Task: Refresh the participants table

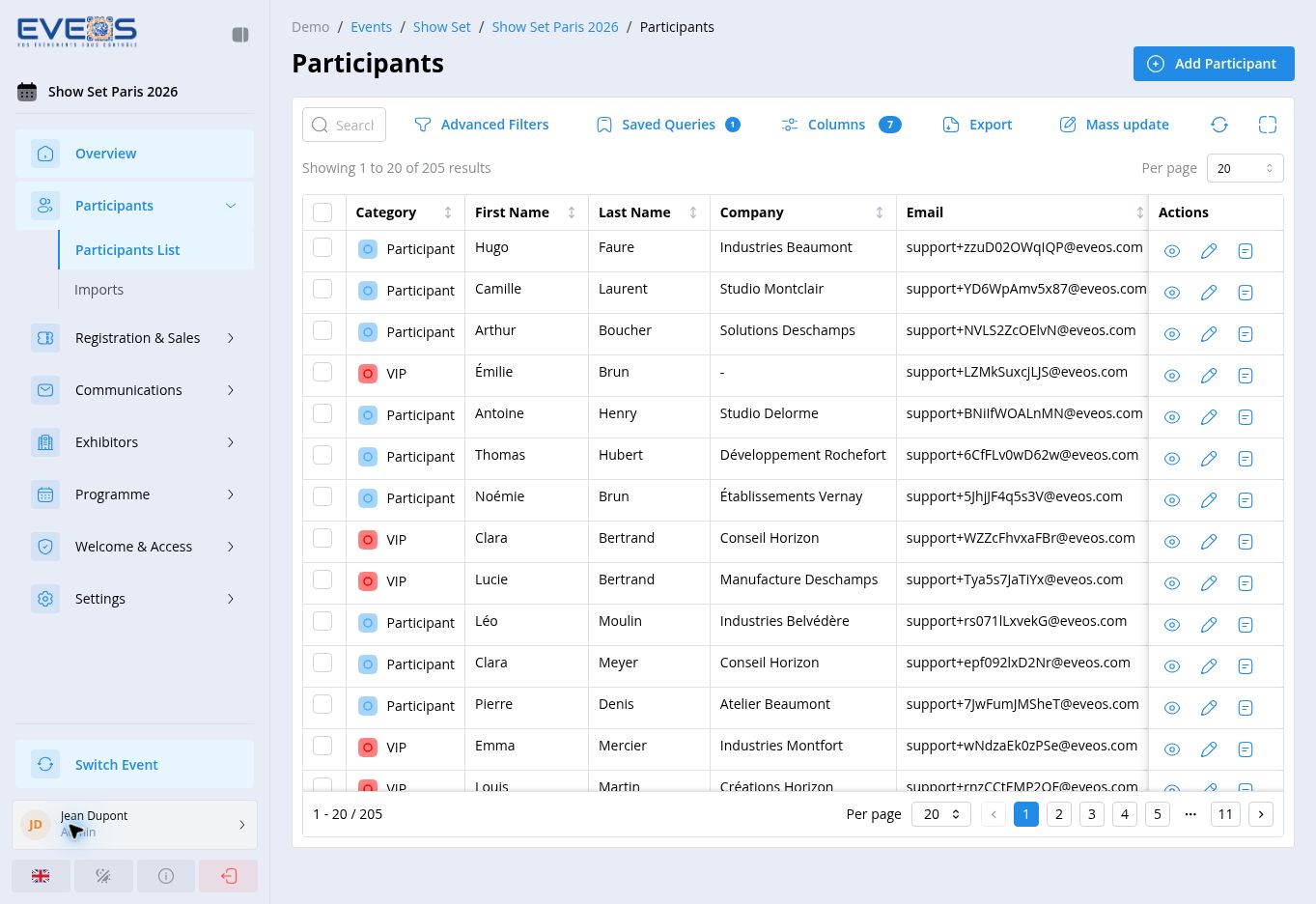Action: coord(1219,125)
